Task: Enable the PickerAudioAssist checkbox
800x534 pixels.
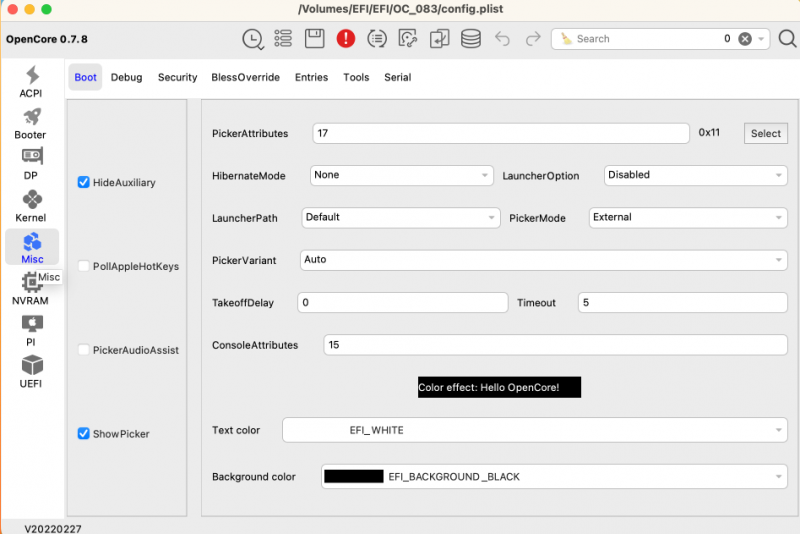Action: tap(84, 350)
